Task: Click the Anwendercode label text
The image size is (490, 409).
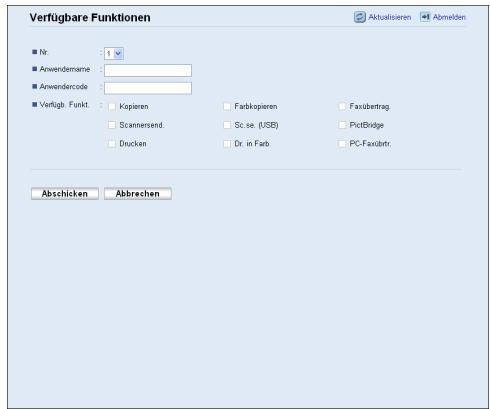Action: 63,86
